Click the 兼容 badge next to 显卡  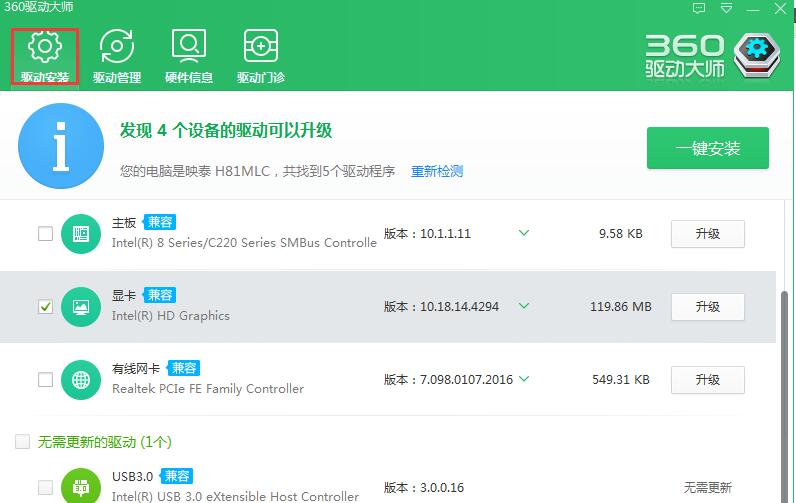click(x=160, y=295)
